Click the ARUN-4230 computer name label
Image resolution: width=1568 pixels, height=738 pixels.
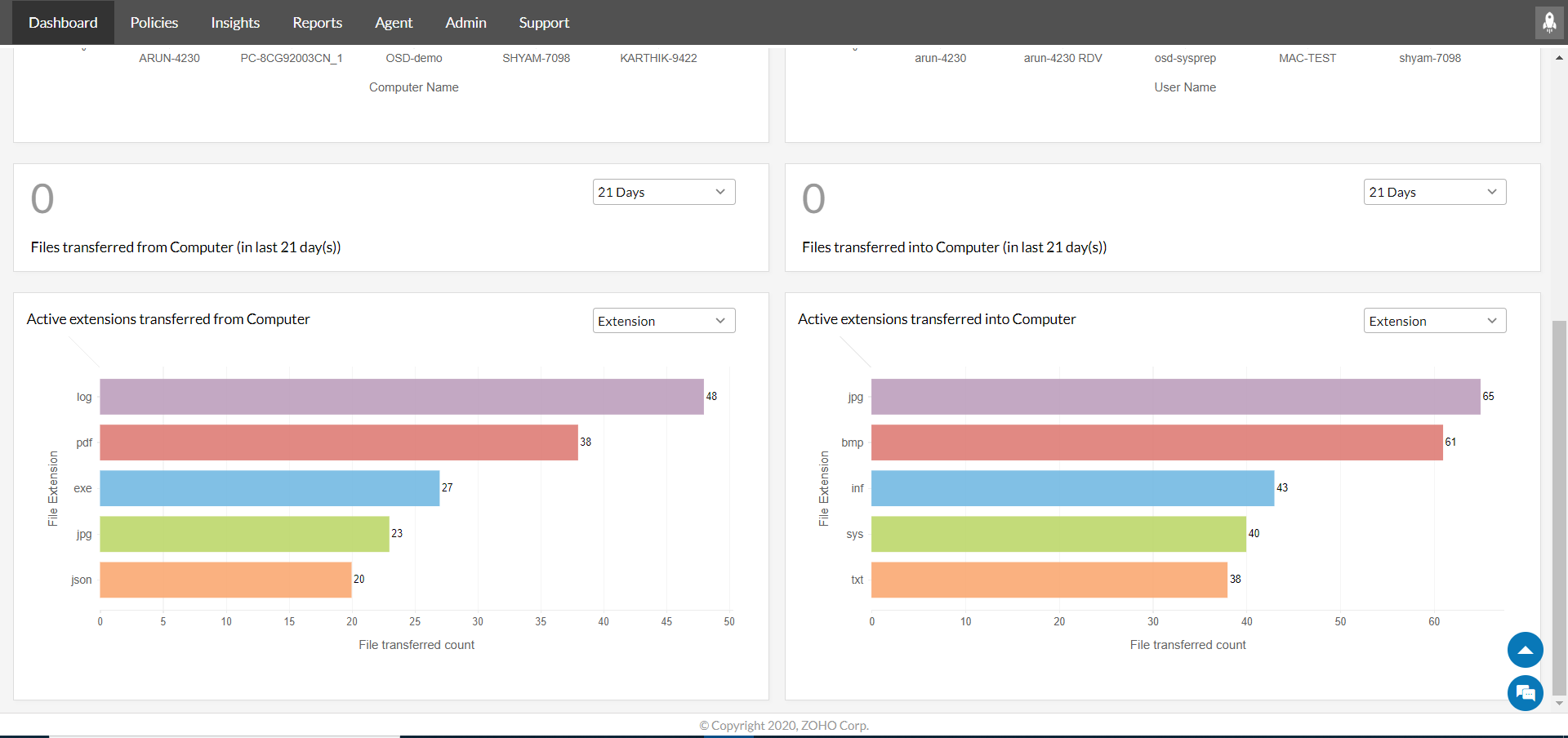[169, 58]
